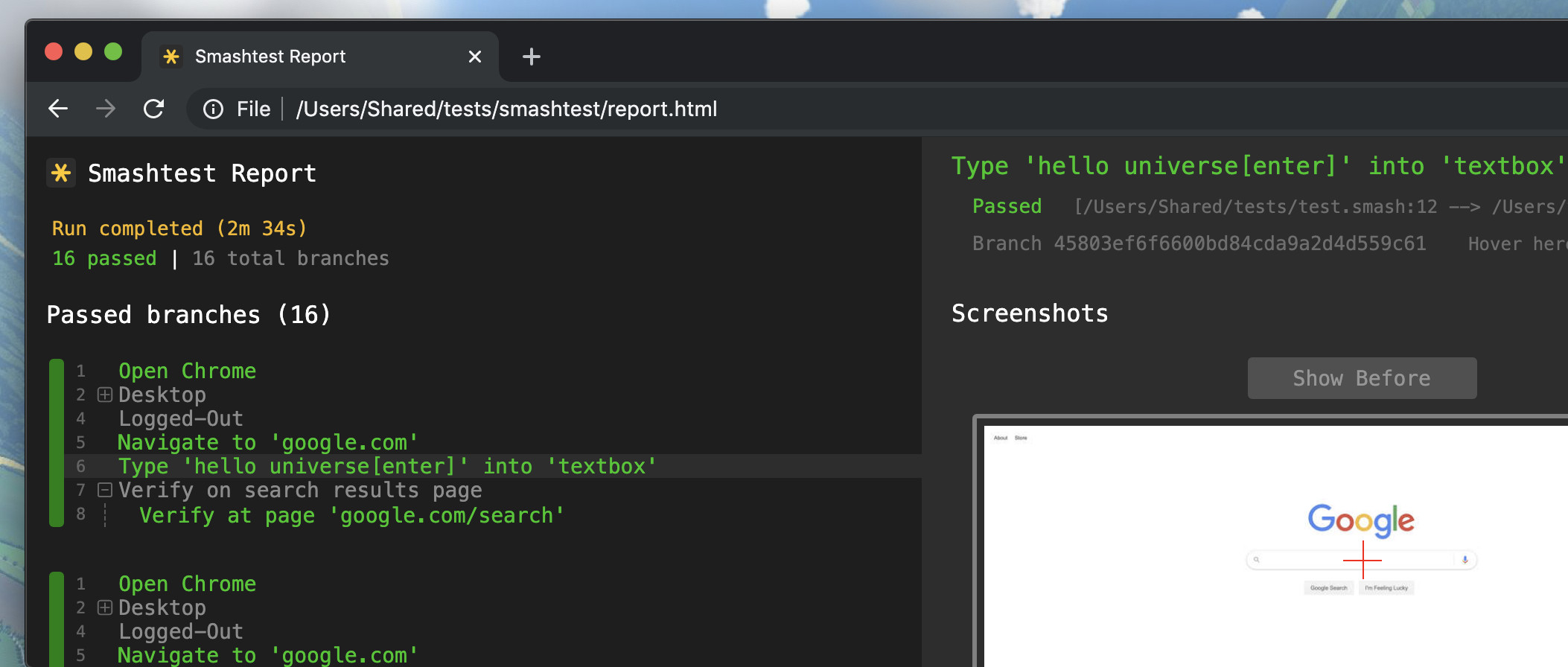
Task: Click the green pass bar of first branch
Action: [x=57, y=443]
